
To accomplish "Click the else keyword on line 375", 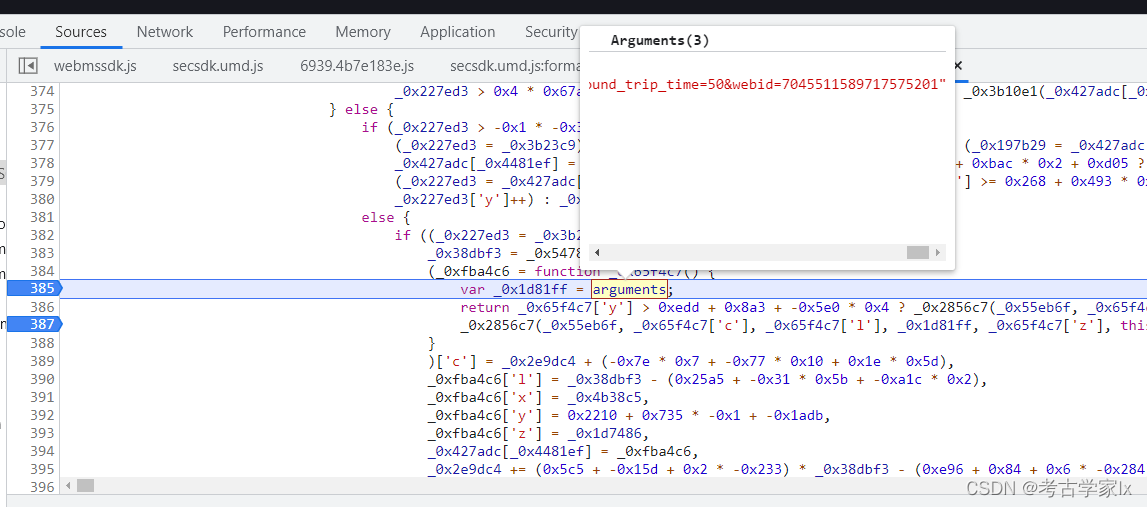I will [361, 109].
